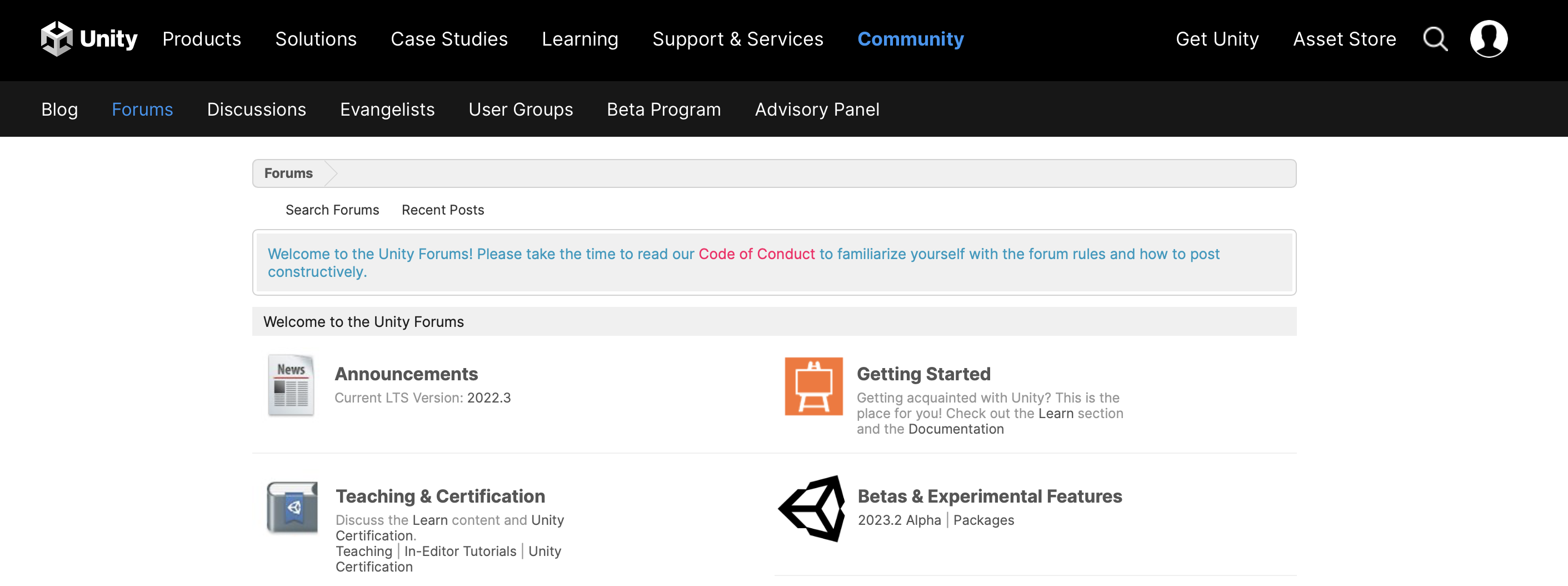Image resolution: width=1568 pixels, height=586 pixels.
Task: Open the Code of Conduct link
Action: point(757,254)
